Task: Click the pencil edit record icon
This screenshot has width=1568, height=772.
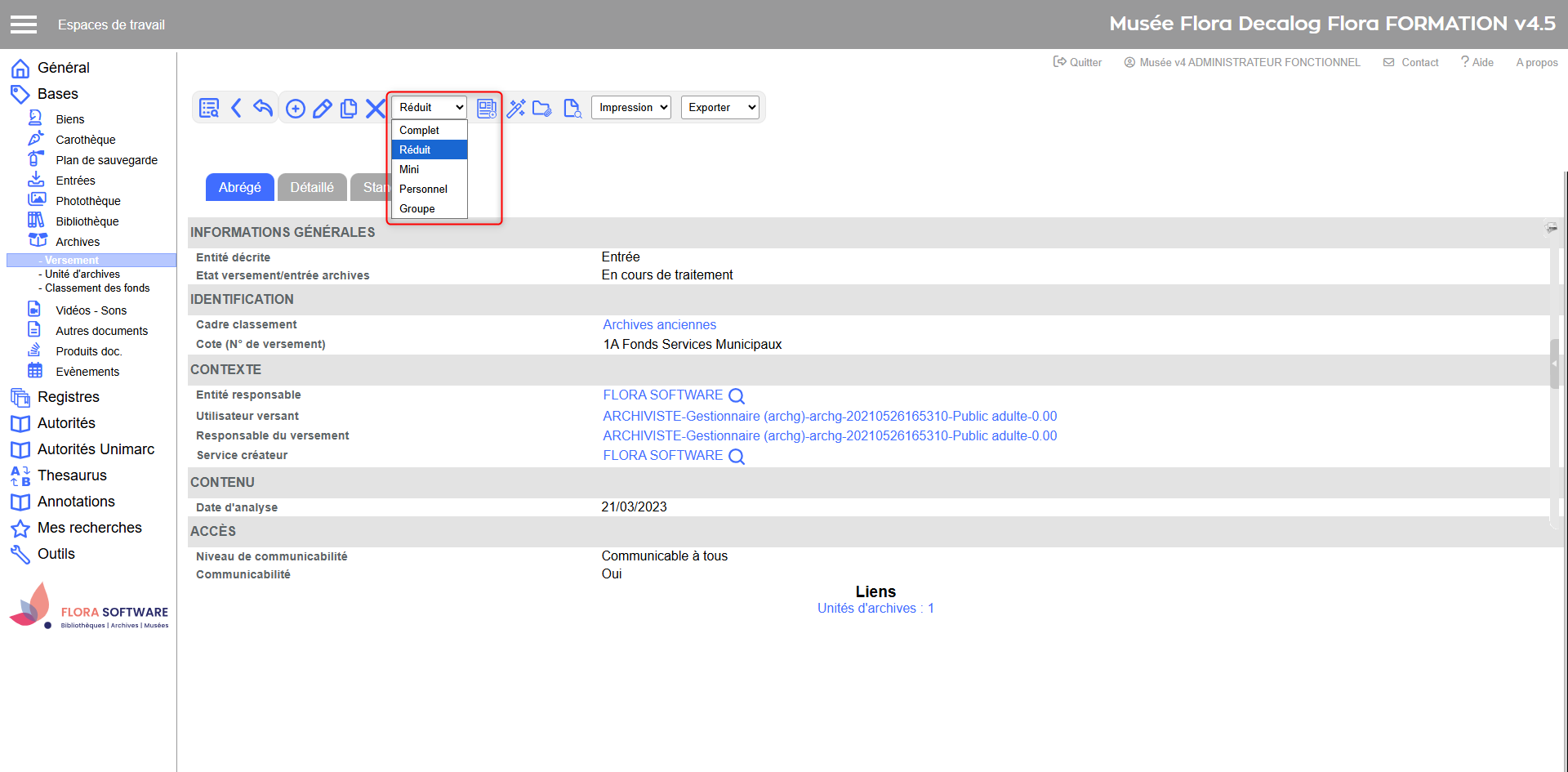Action: coord(323,109)
